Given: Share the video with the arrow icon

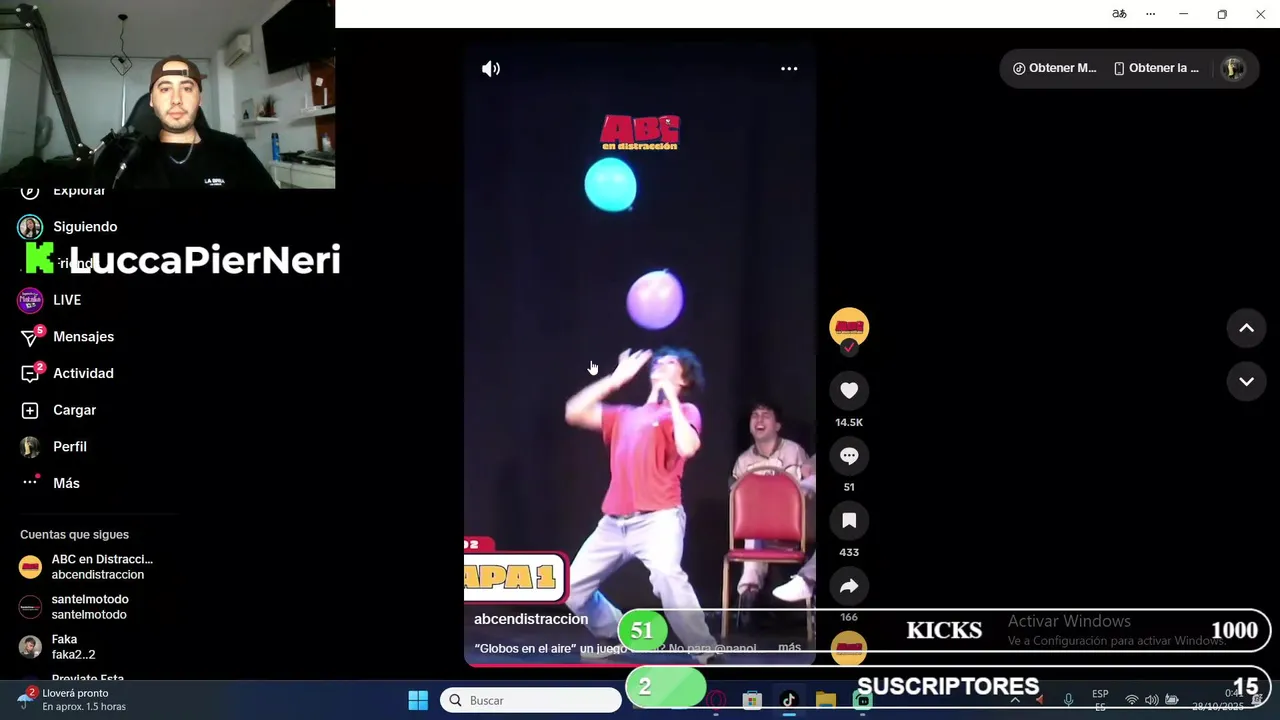Looking at the screenshot, I should pyautogui.click(x=849, y=586).
